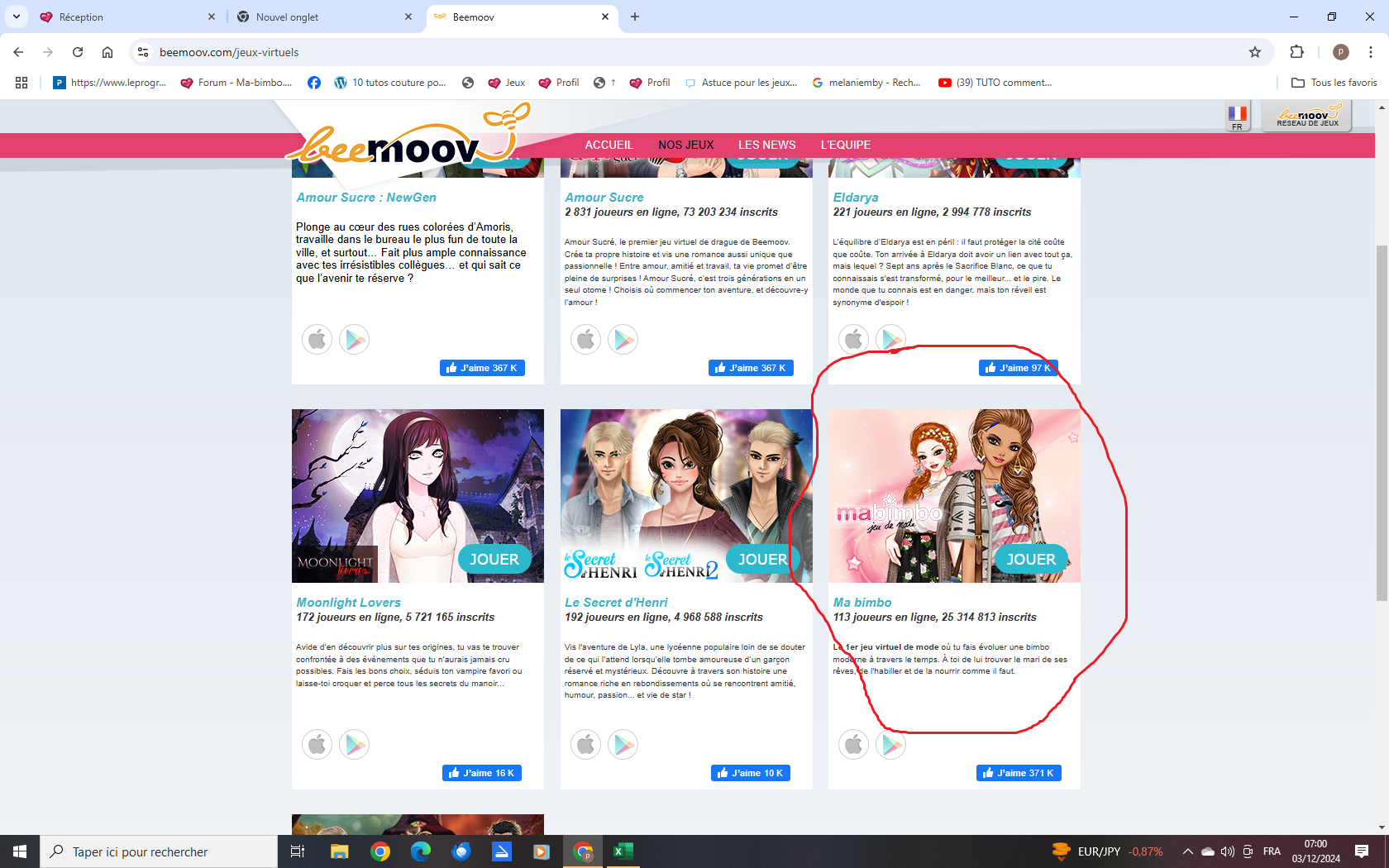The image size is (1389, 868).
Task: Like Amour Sucre NewGen with J'aime 367 K
Action: [x=482, y=368]
